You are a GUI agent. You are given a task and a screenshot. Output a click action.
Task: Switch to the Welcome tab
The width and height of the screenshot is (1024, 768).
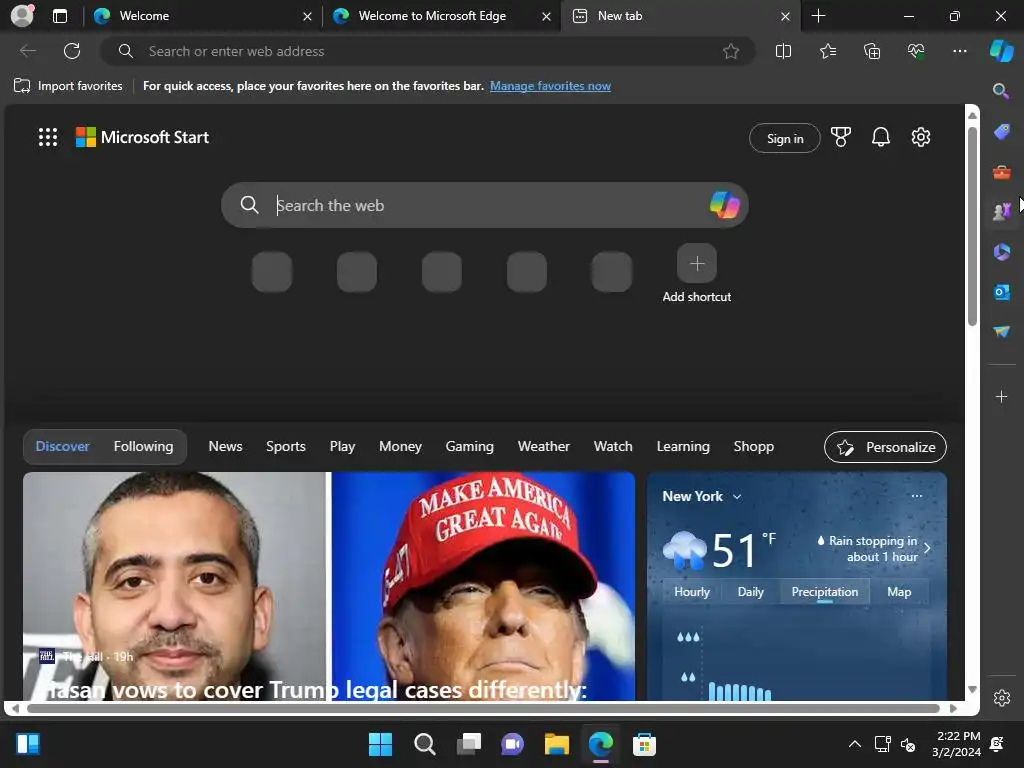(201, 16)
